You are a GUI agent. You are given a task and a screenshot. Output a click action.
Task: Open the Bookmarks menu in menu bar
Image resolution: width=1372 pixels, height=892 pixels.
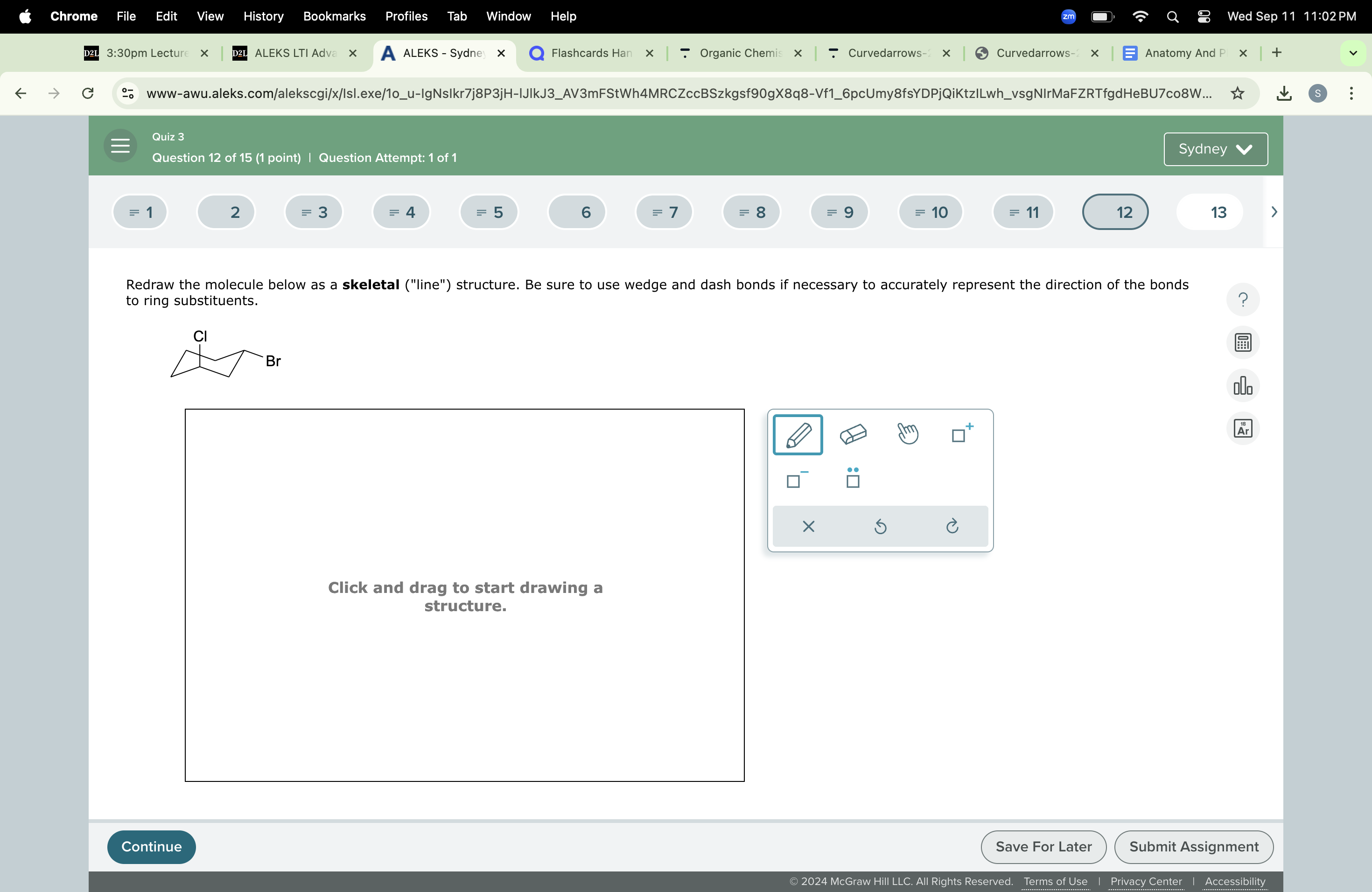coord(334,16)
